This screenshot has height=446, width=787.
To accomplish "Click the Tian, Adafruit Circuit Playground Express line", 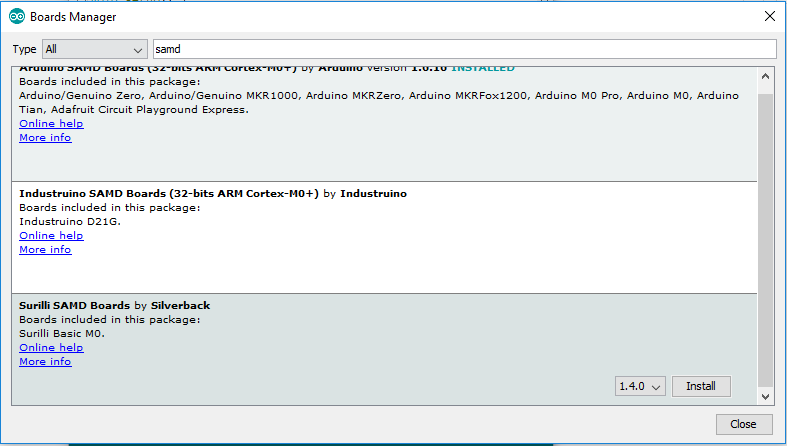I will [x=134, y=109].
